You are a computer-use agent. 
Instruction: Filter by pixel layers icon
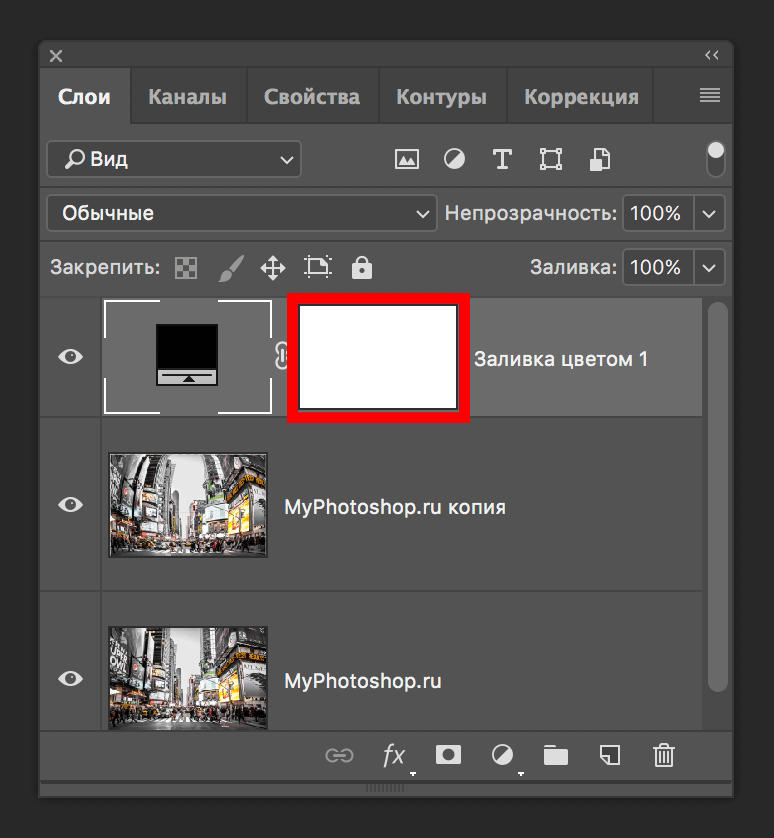tap(407, 159)
